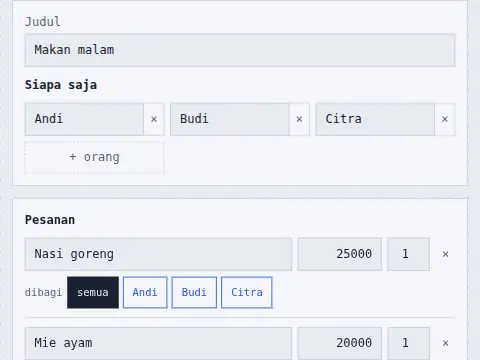The image size is (480, 360).
Task: Click the 'Pesanan' heading
Action: (x=50, y=220)
